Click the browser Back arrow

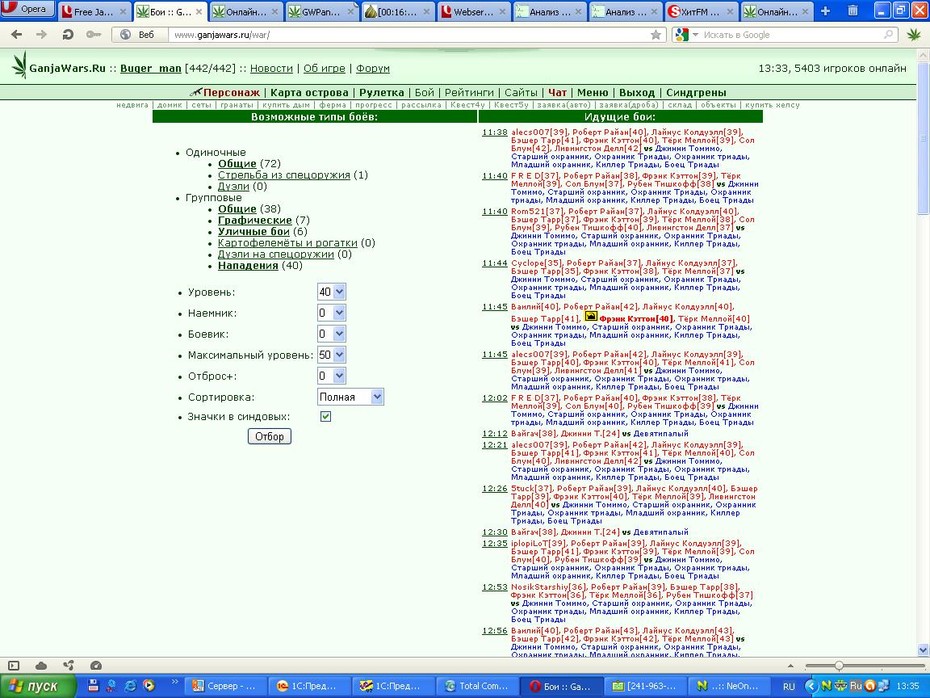tap(17, 34)
